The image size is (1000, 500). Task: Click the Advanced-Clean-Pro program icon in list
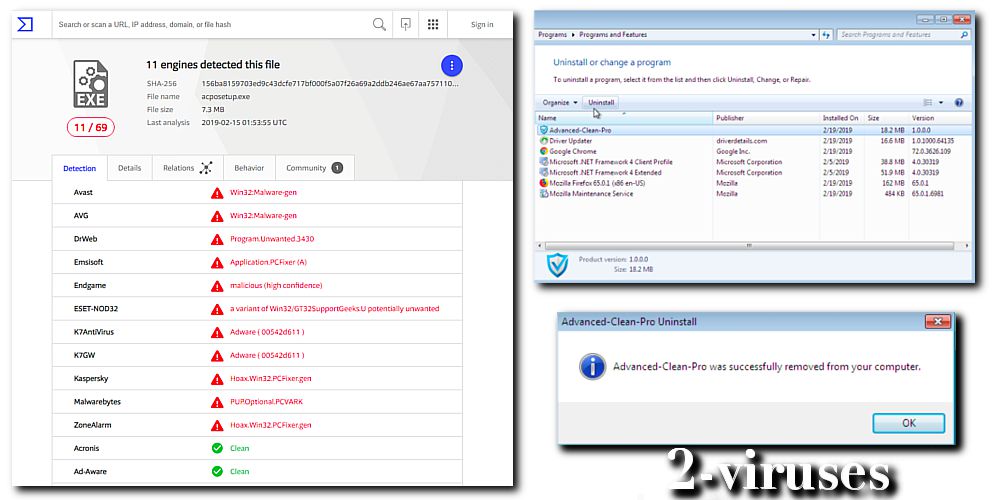click(x=543, y=129)
